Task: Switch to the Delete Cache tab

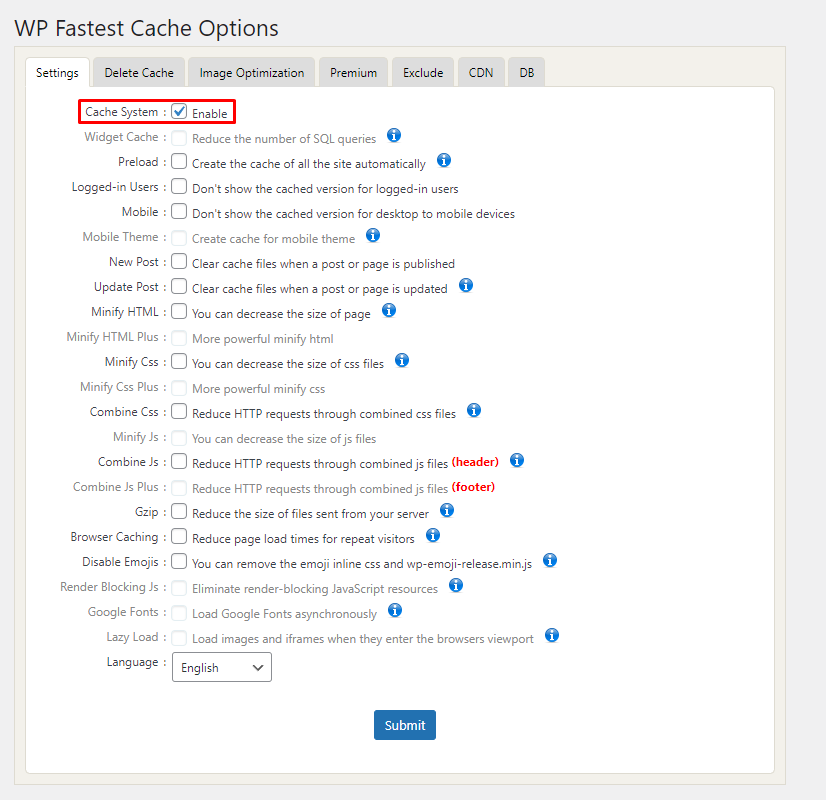Action: click(138, 72)
